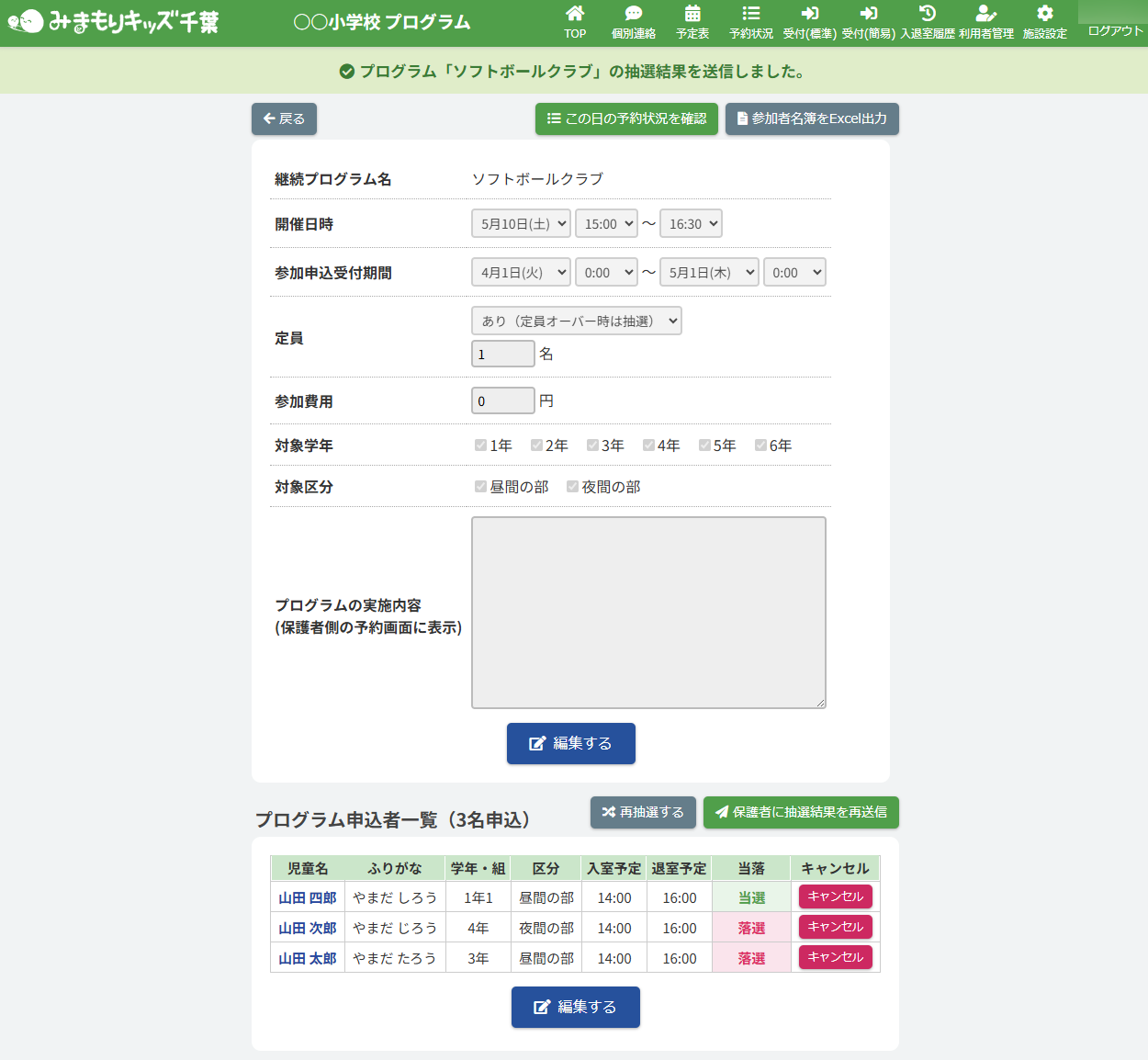
Task: Click the 参加費用 amount field
Action: (x=502, y=401)
